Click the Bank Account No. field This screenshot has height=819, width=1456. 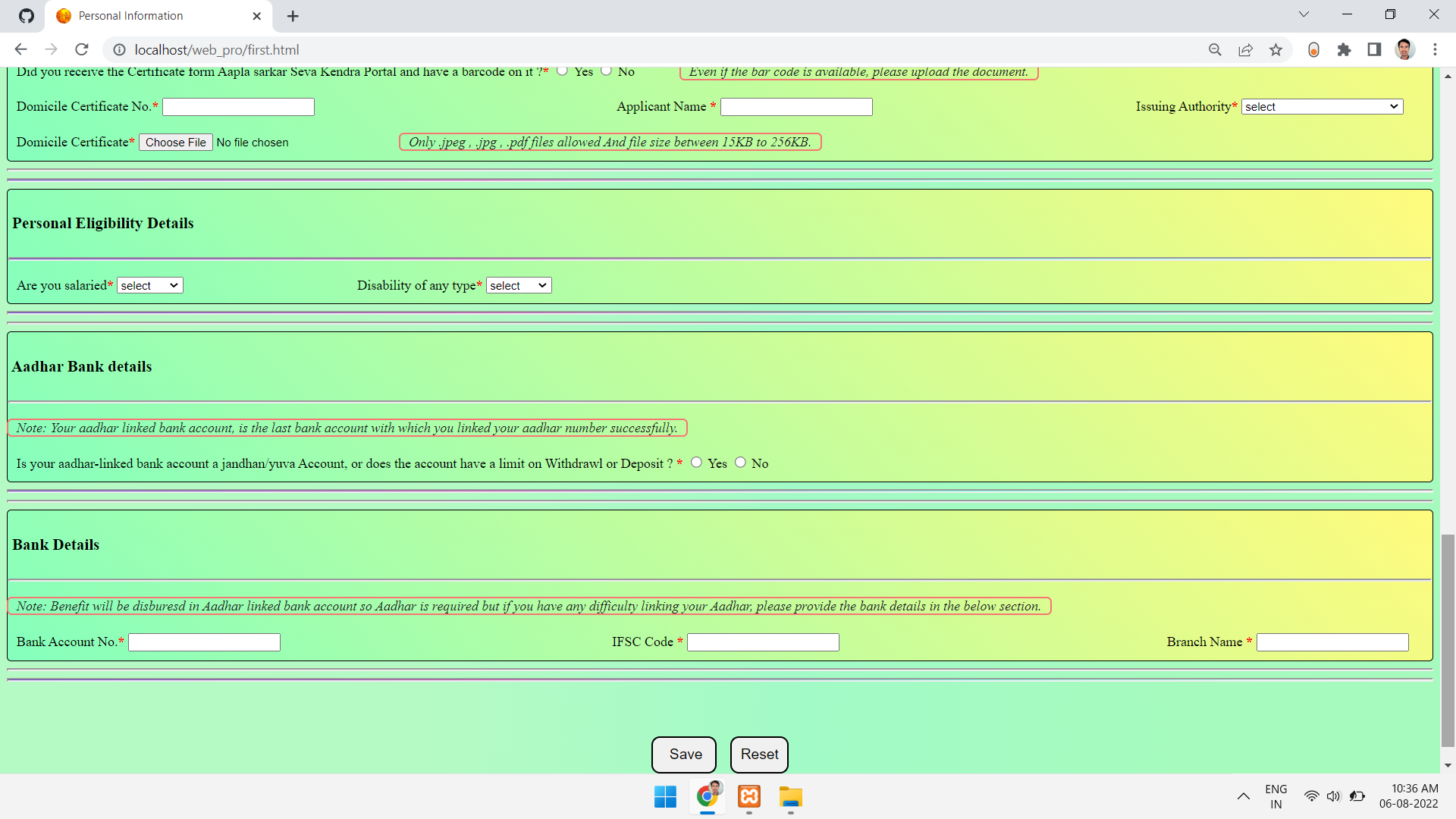click(205, 642)
